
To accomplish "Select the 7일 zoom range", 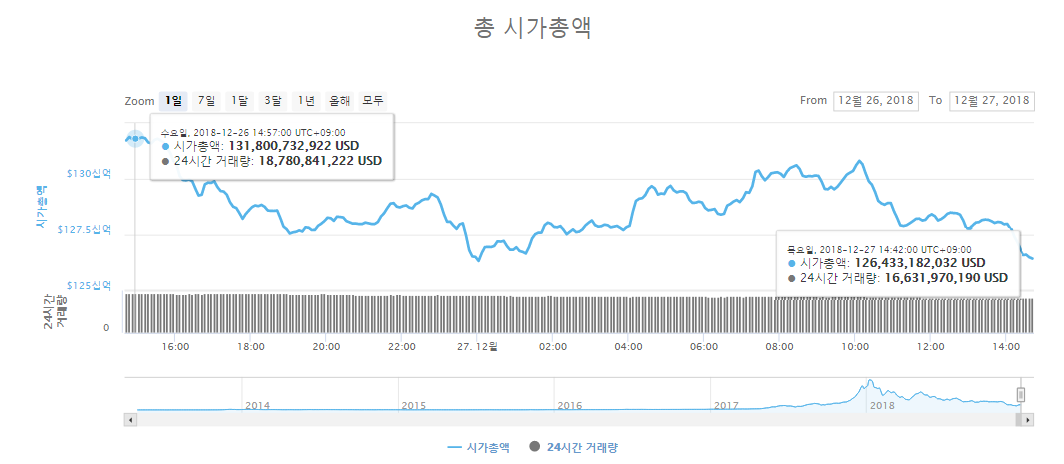I will coord(206,101).
